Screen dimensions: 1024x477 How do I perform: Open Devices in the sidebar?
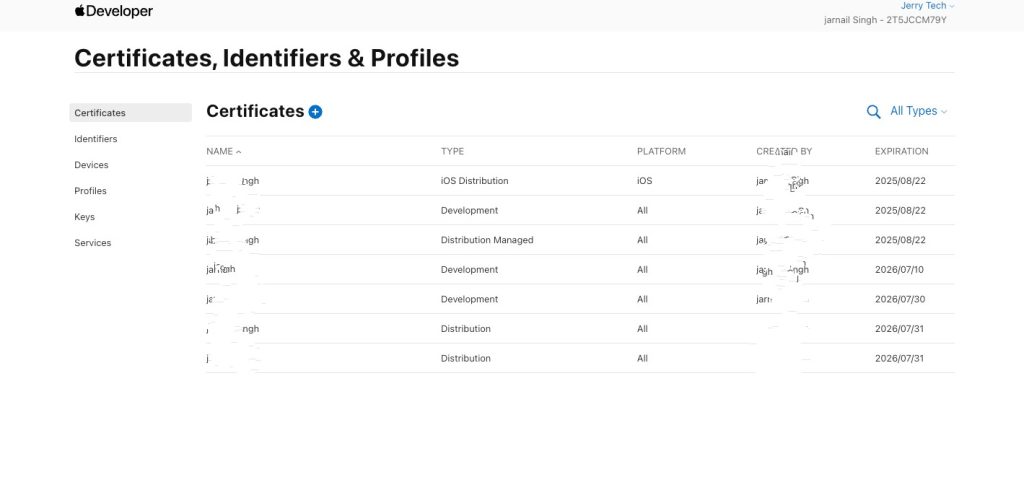click(91, 165)
